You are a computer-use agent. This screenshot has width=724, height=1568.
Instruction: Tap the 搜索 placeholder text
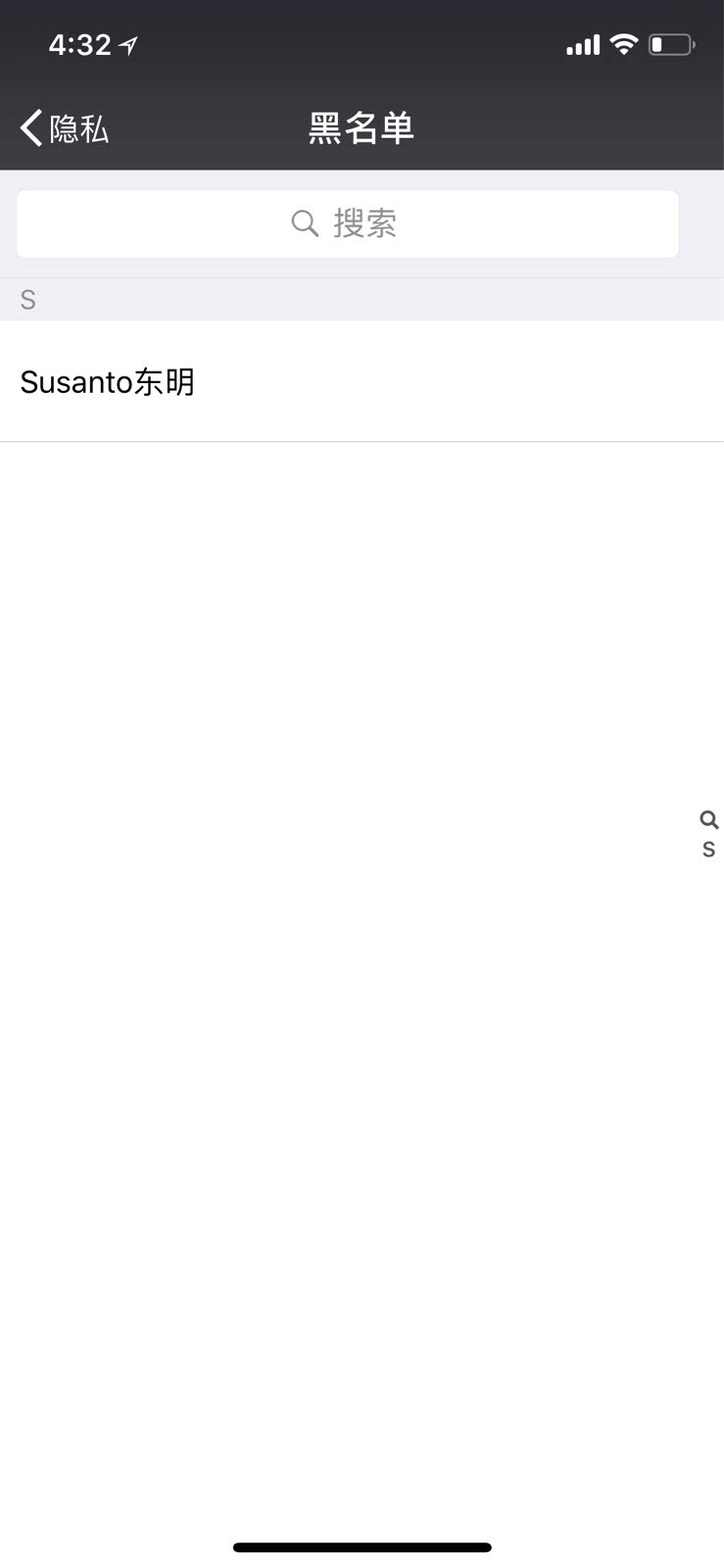364,224
